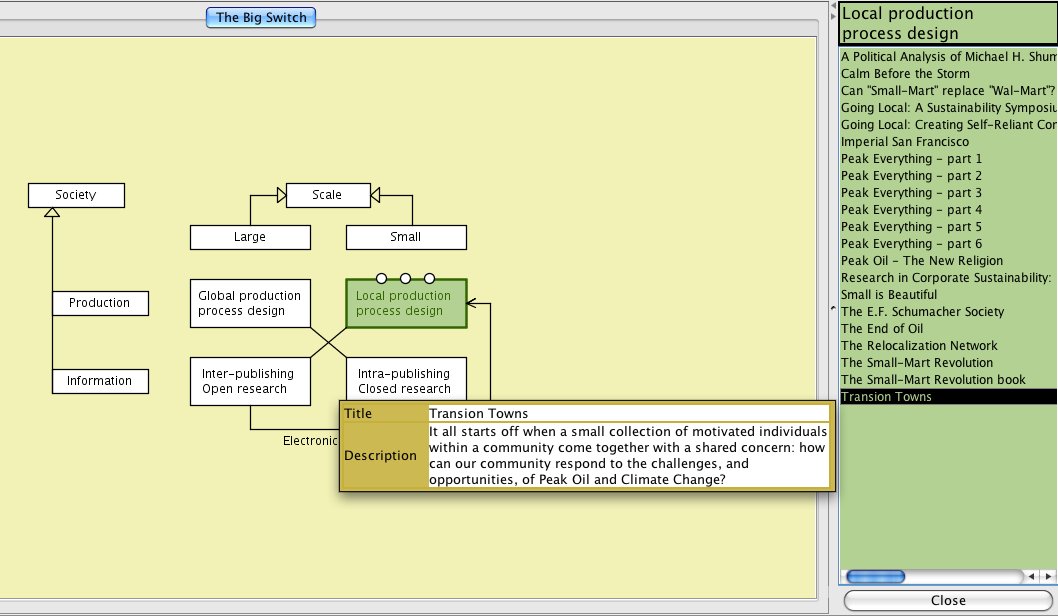Viewport: 1058px width, 616px height.
Task: Click the Global production process design box
Action: [x=250, y=303]
